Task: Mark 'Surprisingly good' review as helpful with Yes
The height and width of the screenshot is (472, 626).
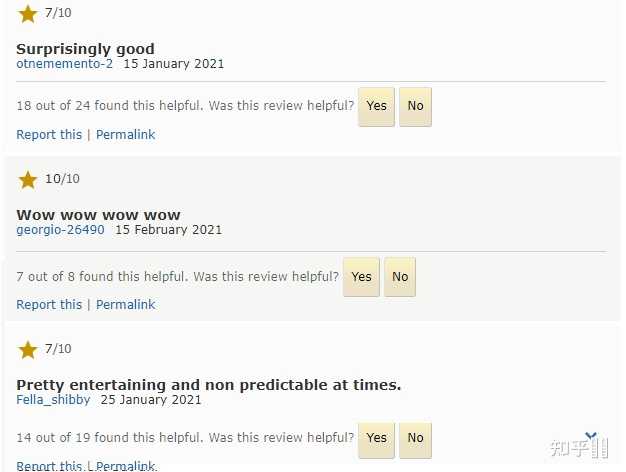Action: coord(376,107)
